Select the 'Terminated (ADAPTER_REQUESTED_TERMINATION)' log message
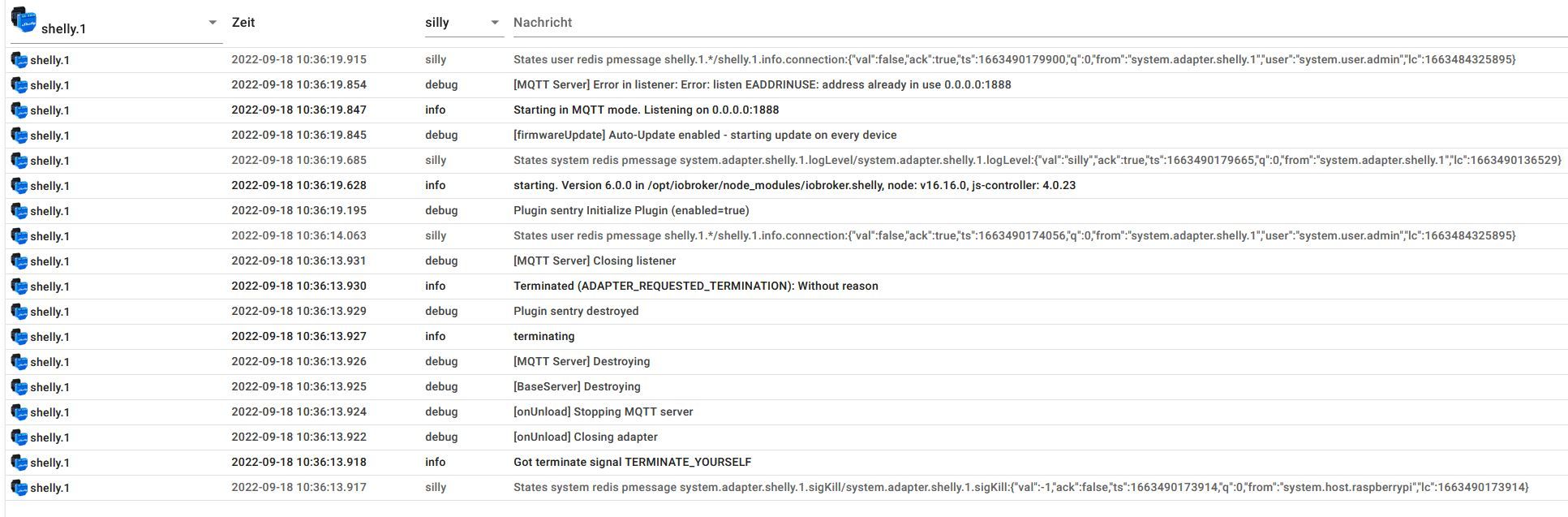Screen dimensions: 1568x517 click(x=695, y=286)
